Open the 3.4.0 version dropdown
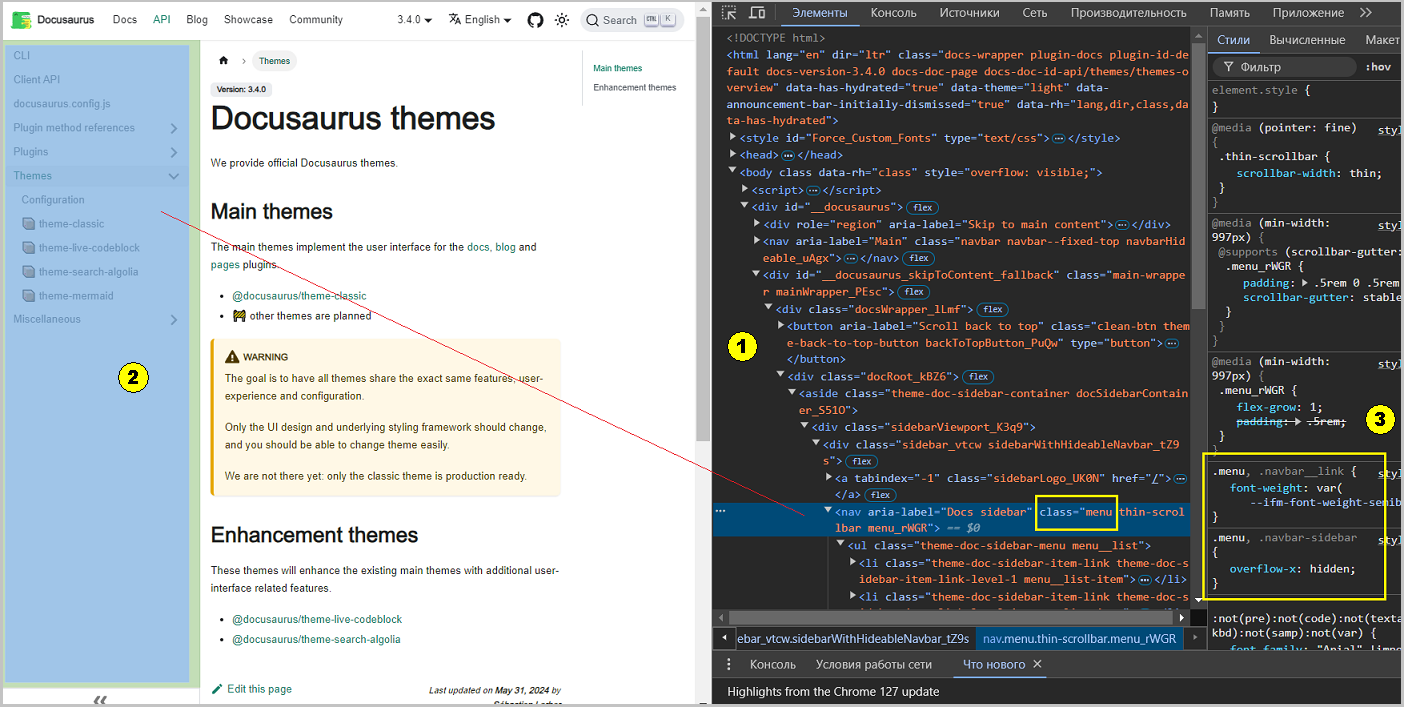The width and height of the screenshot is (1404, 707). [x=414, y=20]
